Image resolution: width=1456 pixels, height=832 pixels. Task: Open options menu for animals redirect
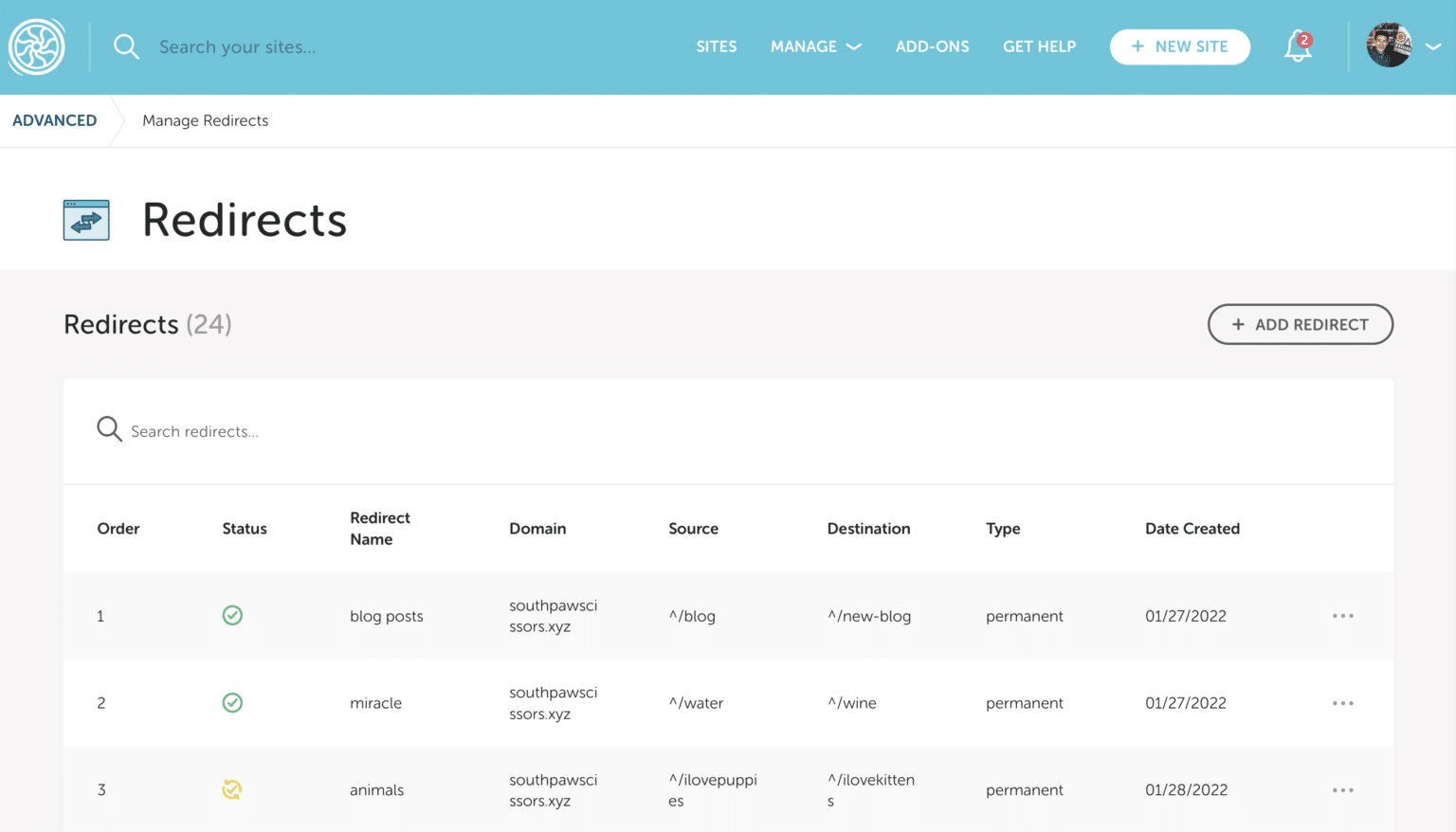[1342, 789]
